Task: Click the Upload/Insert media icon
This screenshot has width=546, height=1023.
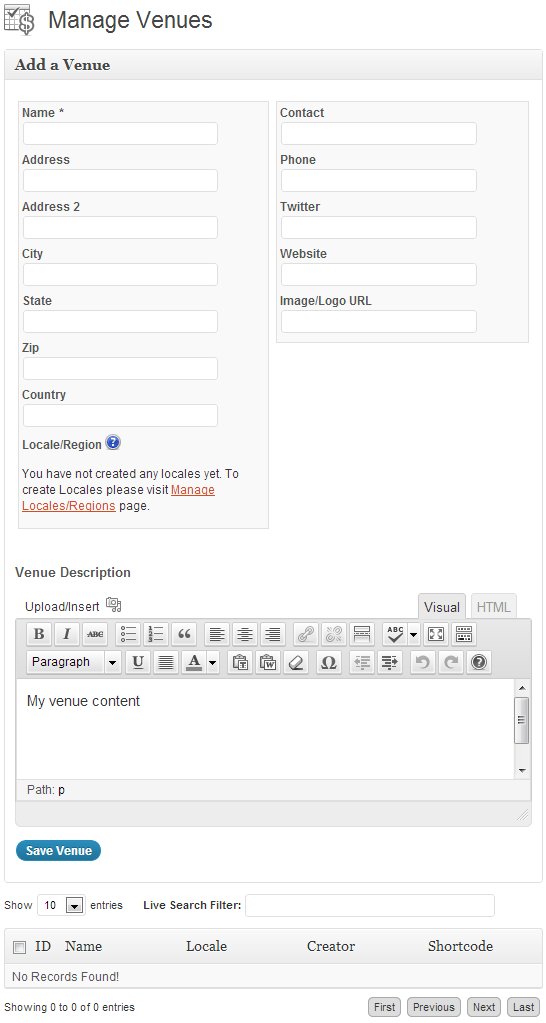Action: [114, 605]
